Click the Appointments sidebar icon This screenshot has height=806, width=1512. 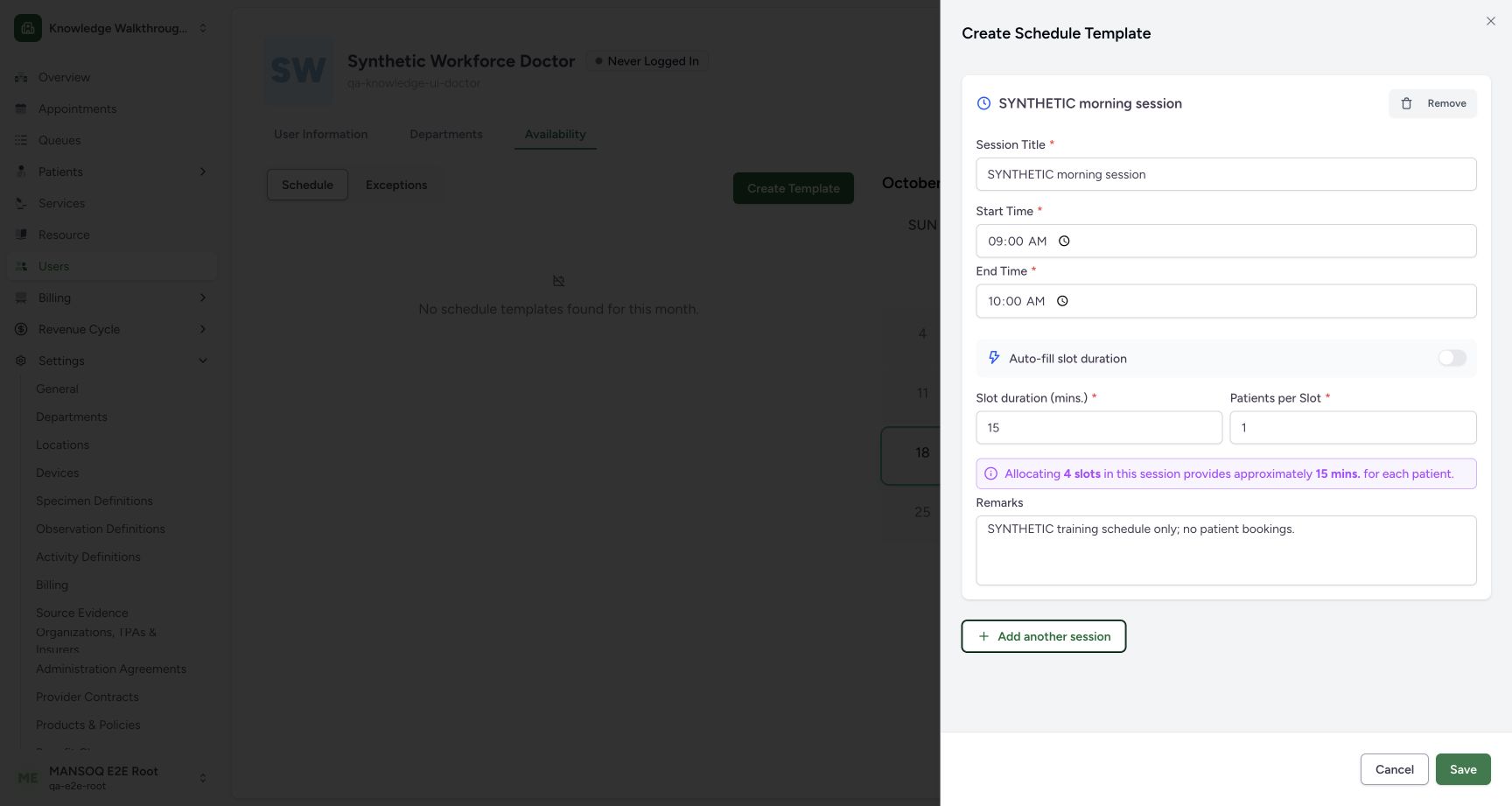point(21,109)
